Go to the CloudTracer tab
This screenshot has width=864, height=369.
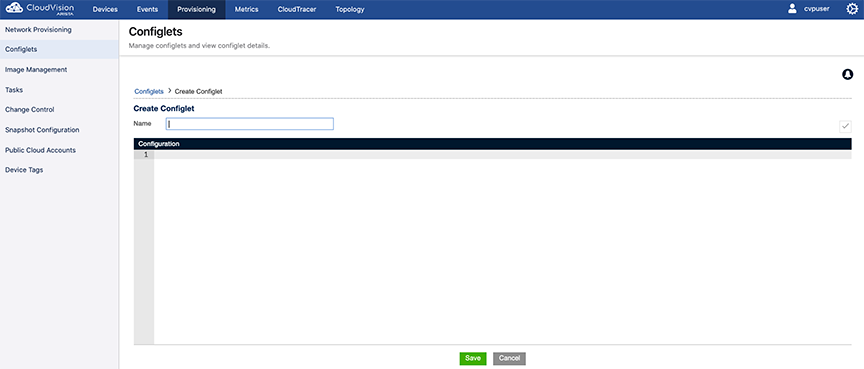[297, 9]
